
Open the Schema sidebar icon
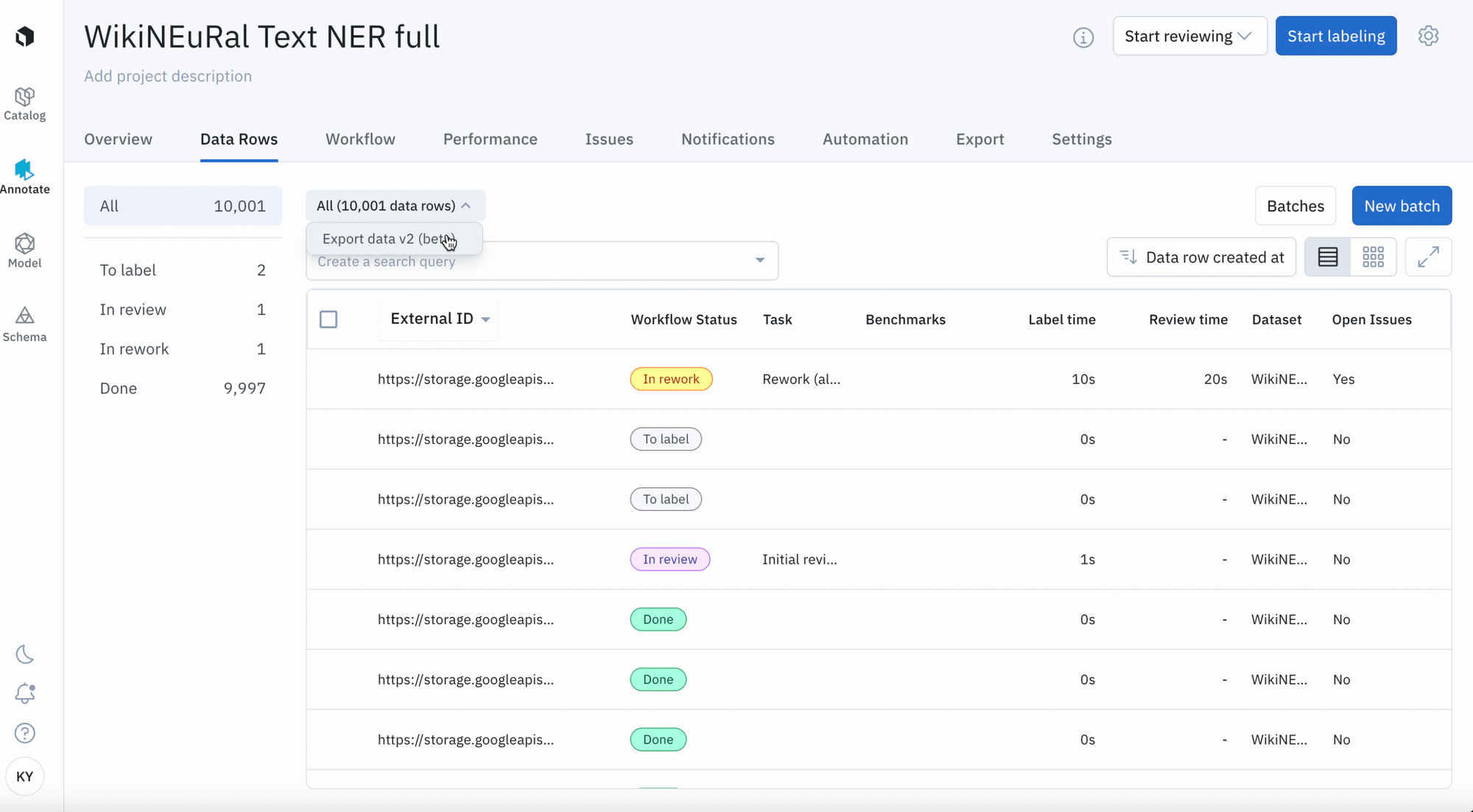(x=24, y=324)
